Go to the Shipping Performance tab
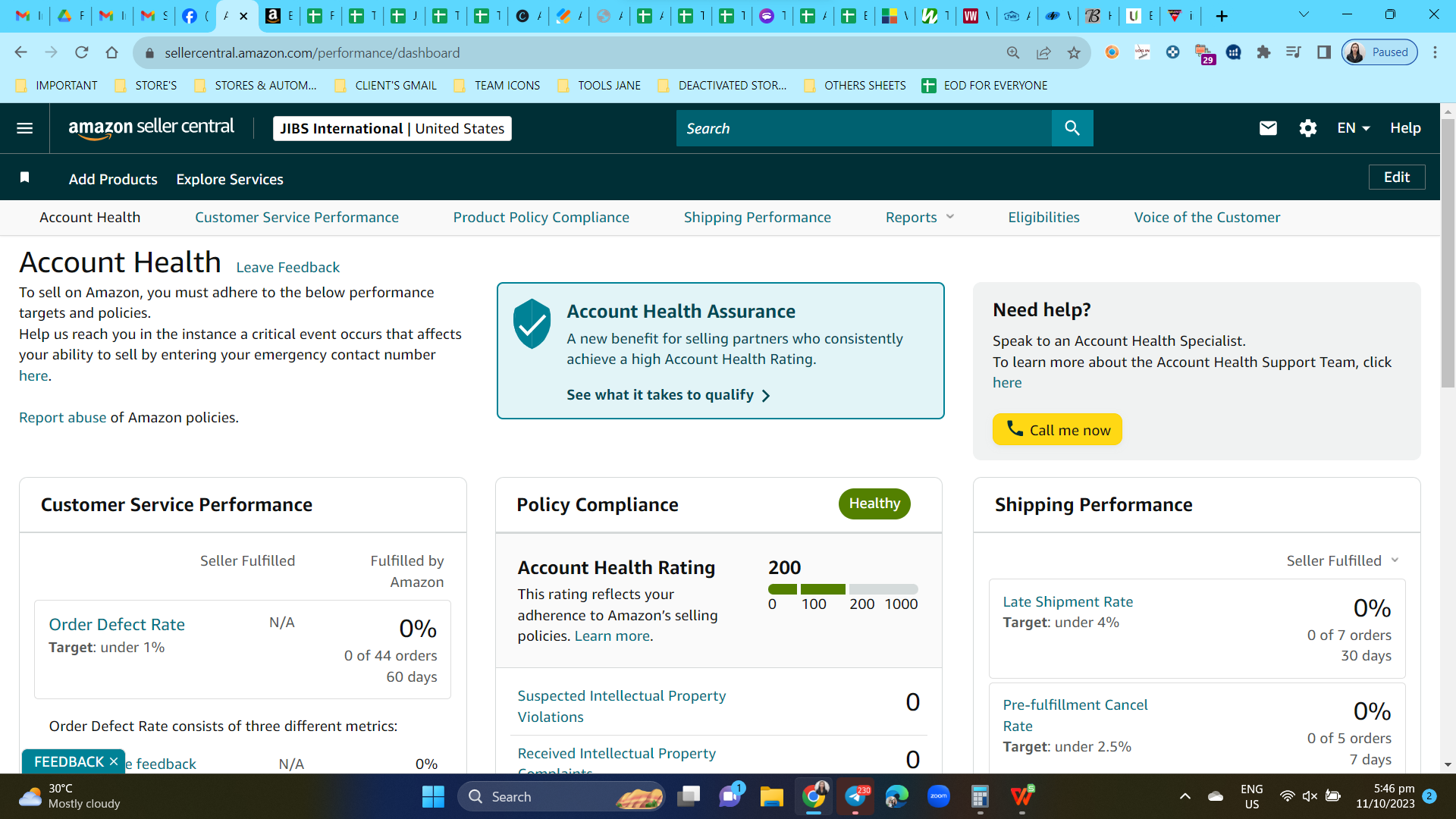This screenshot has height=819, width=1456. pos(758,218)
